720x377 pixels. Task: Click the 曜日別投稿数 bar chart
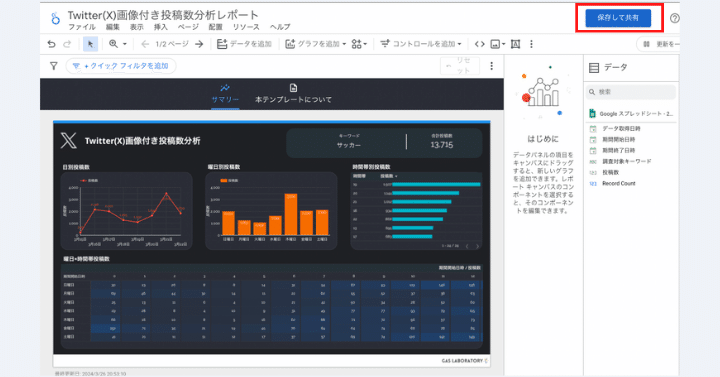click(271, 211)
